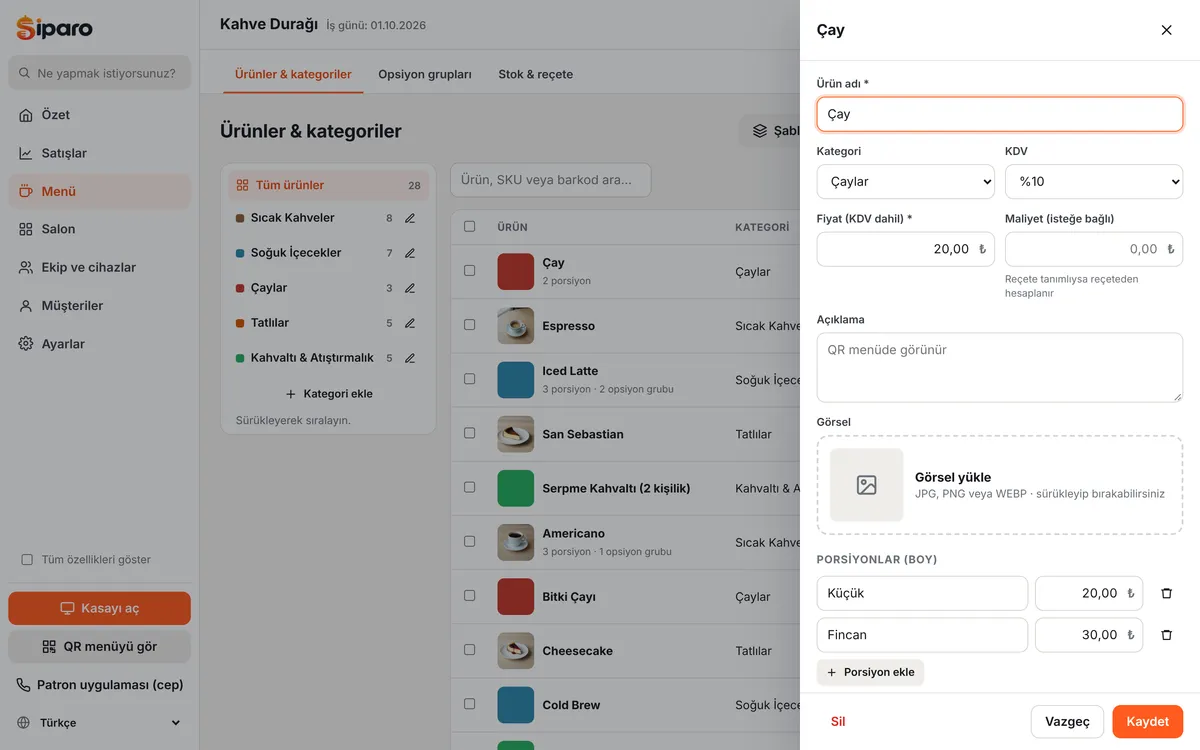The width and height of the screenshot is (1200, 750).
Task: Edit the Çaylar category pencil icon
Action: pyautogui.click(x=410, y=288)
